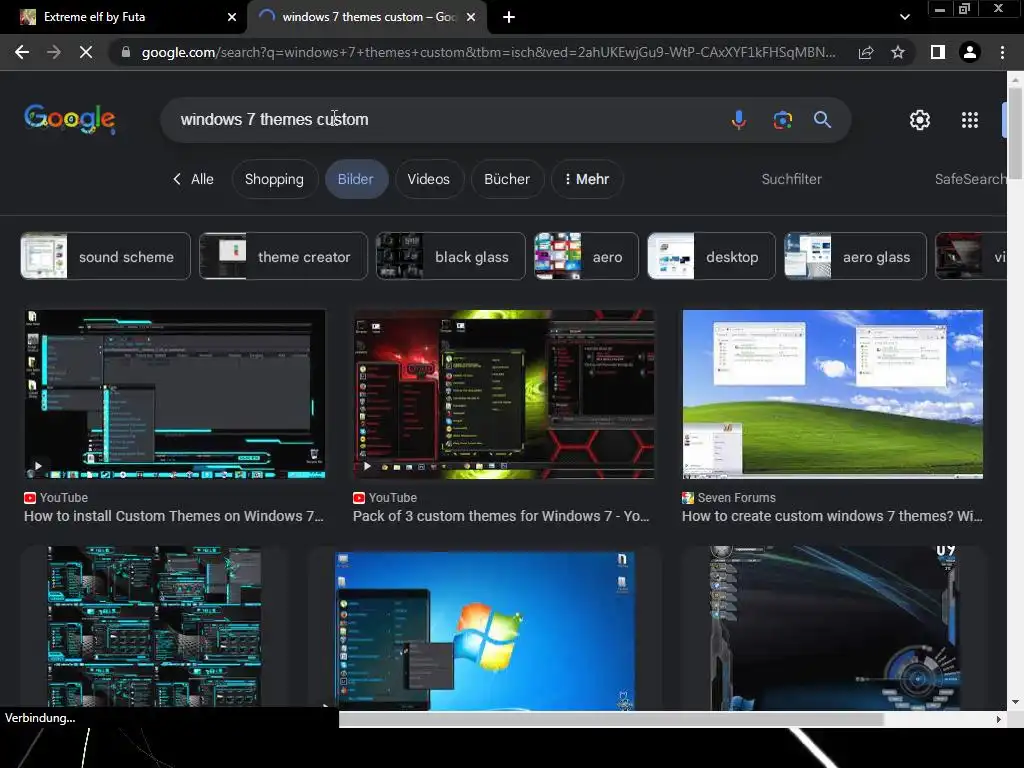Open 'How to install Custom Themes' link
Screen dimensions: 1024x768
[x=174, y=516]
